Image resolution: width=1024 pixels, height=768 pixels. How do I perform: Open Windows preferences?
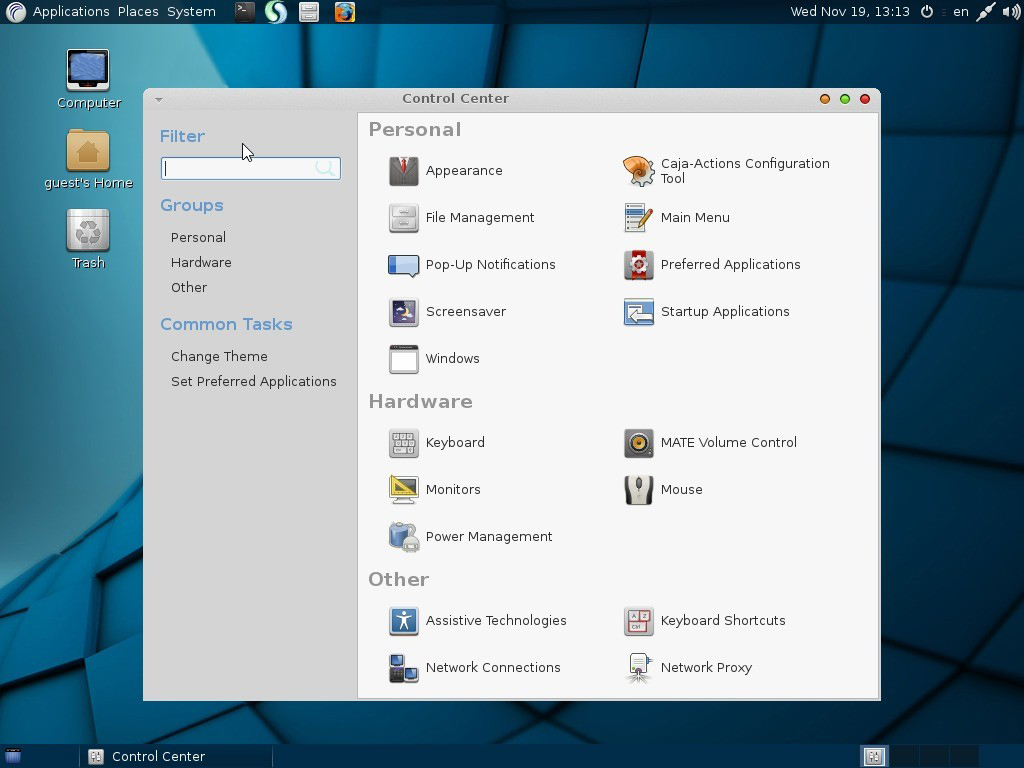[434, 359]
